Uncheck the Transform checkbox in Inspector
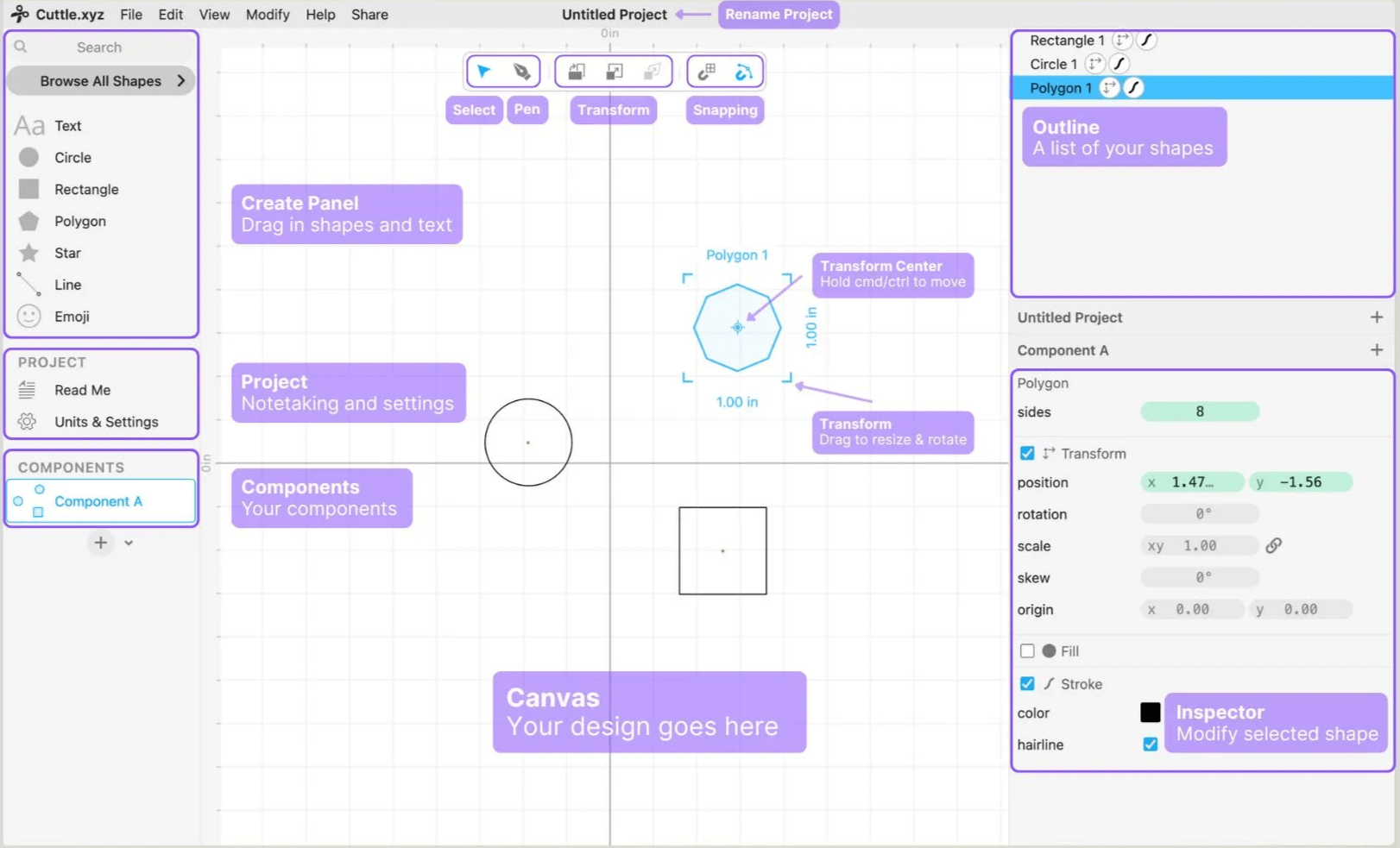This screenshot has width=1400, height=848. [x=1027, y=453]
